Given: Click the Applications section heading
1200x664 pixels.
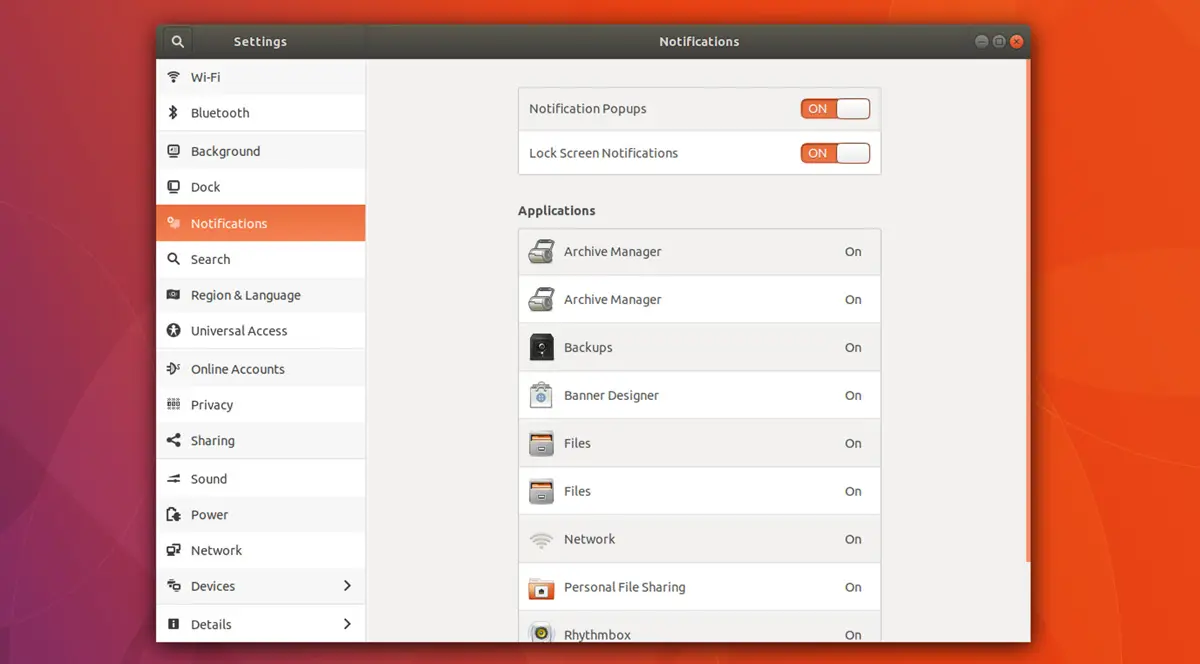Looking at the screenshot, I should [x=557, y=211].
